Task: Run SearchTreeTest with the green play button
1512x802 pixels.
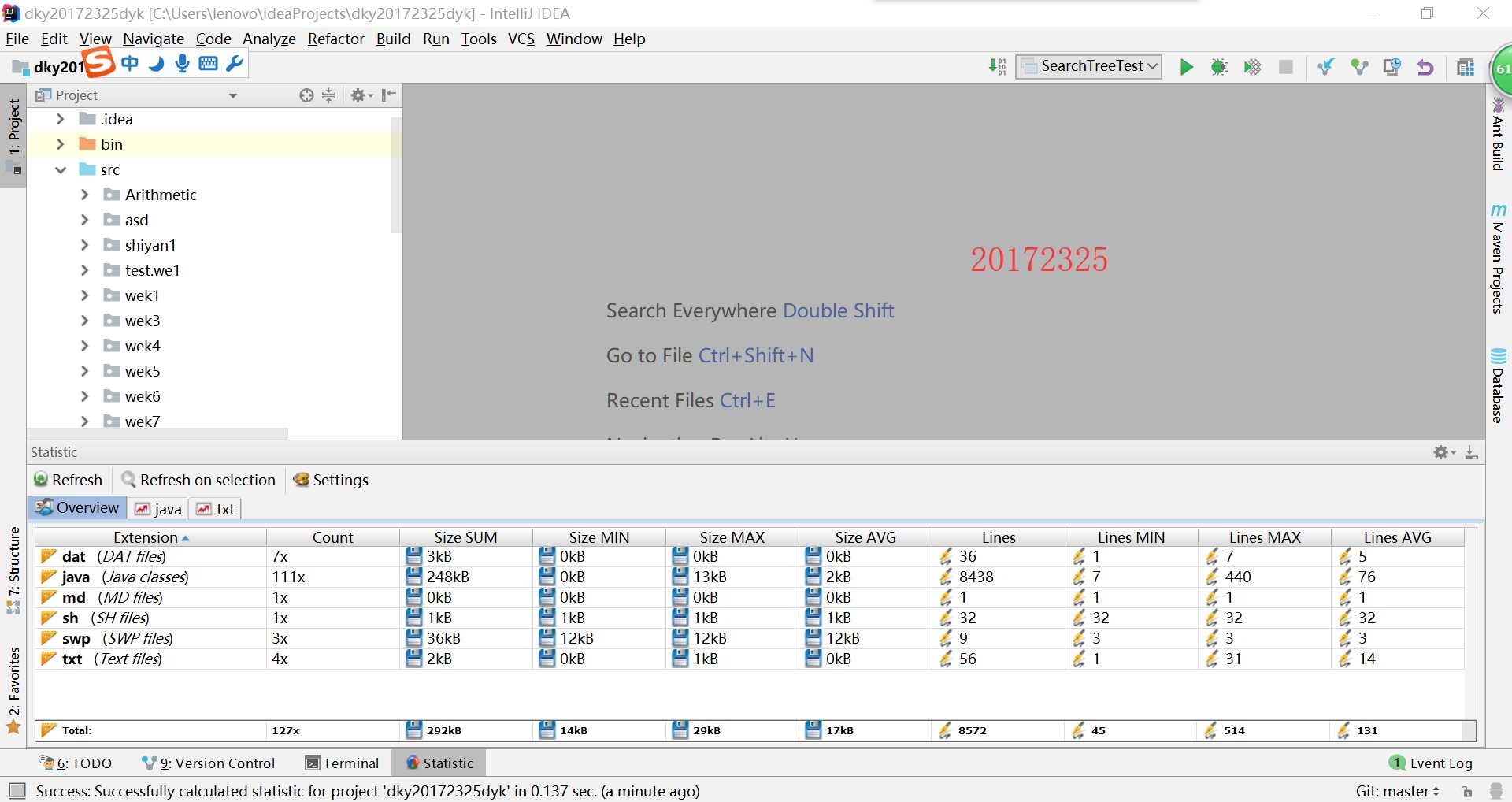Action: [1186, 67]
